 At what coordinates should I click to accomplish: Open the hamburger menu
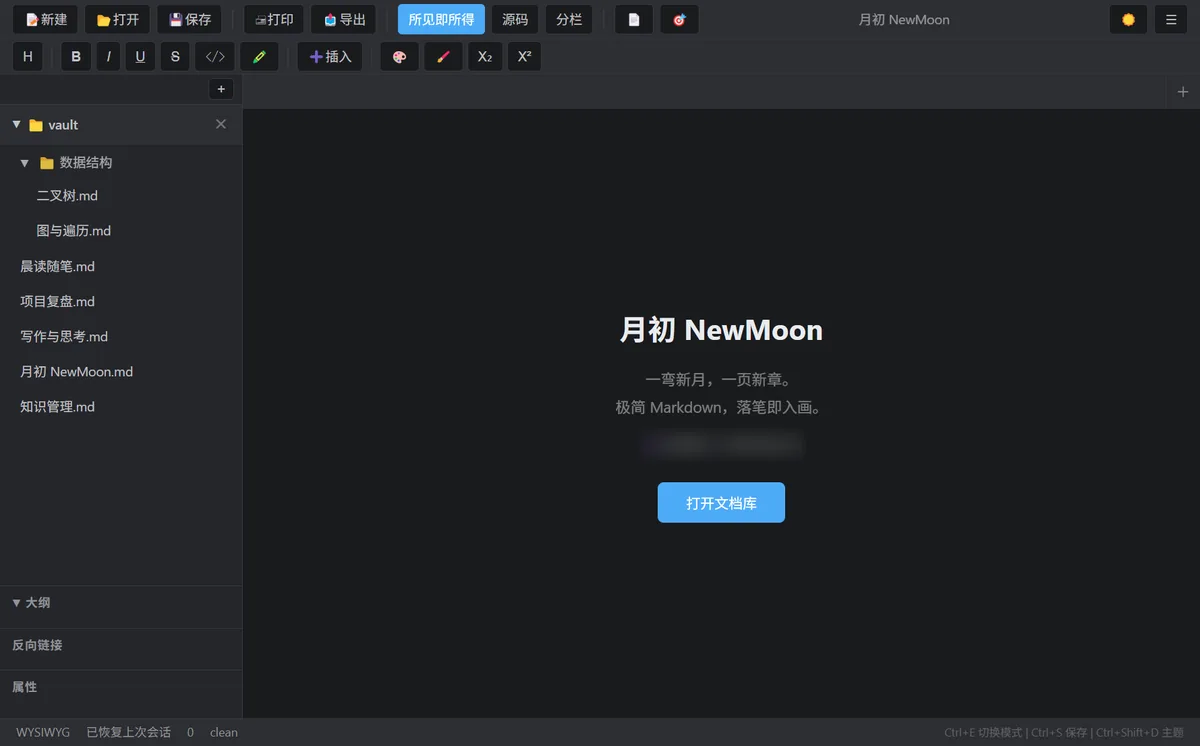1171,19
